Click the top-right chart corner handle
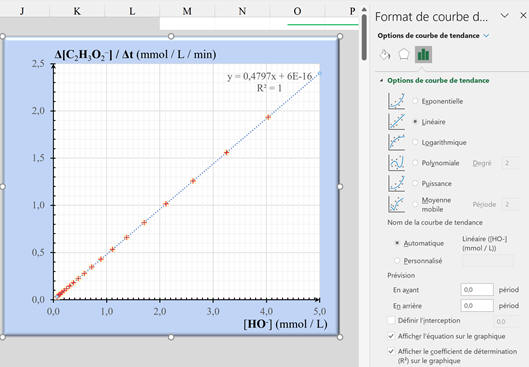 tap(340, 36)
